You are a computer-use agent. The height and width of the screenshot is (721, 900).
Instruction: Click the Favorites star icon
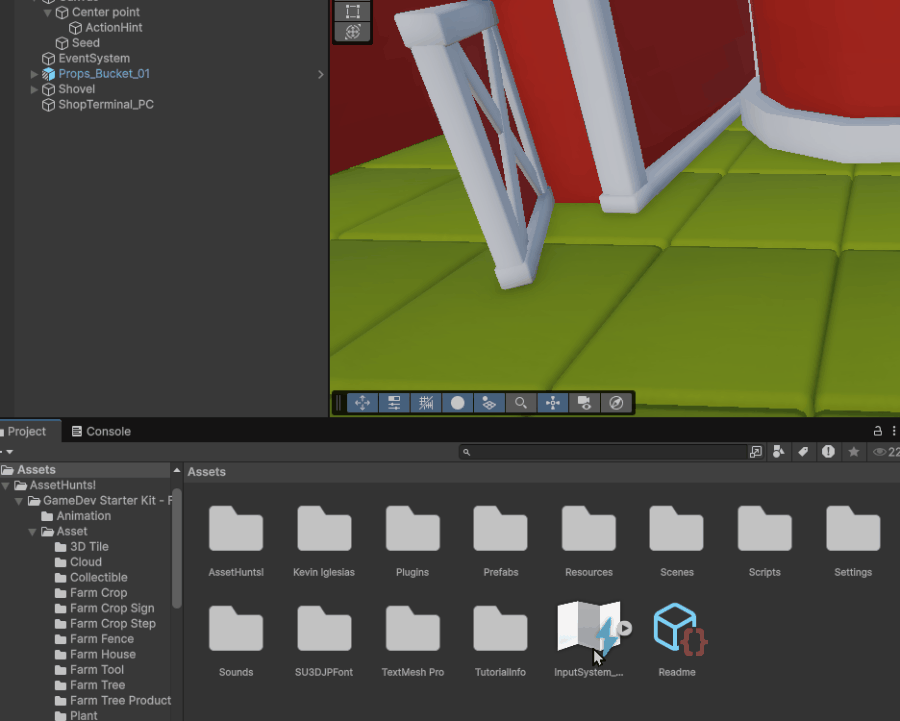coord(853,452)
